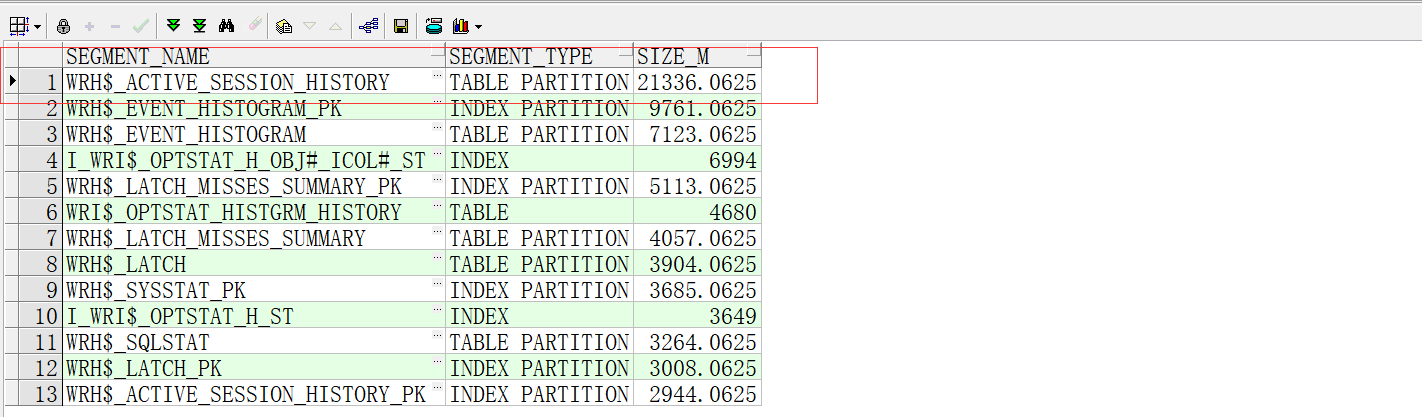Click the lock icon to edit data
The width and height of the screenshot is (1422, 417).
(x=63, y=26)
